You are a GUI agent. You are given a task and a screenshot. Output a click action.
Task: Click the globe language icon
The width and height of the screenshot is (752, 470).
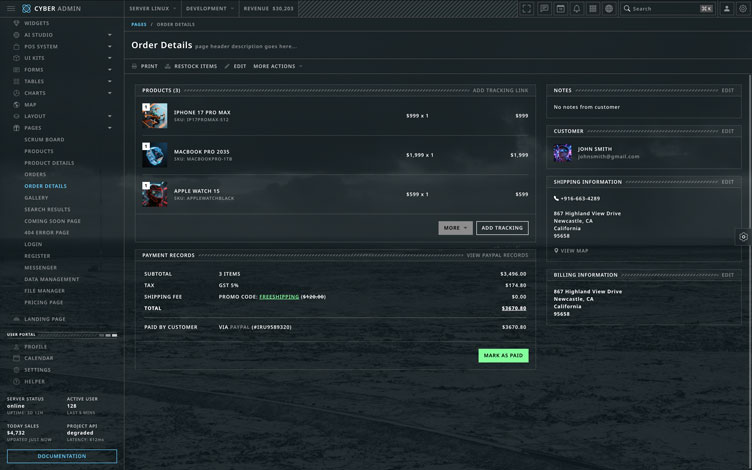[x=608, y=8]
